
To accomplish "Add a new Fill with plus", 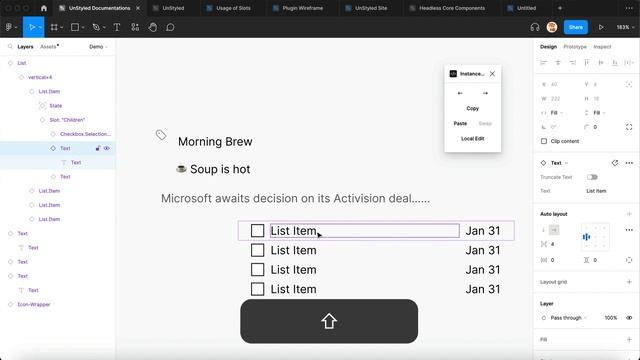I will (x=629, y=340).
